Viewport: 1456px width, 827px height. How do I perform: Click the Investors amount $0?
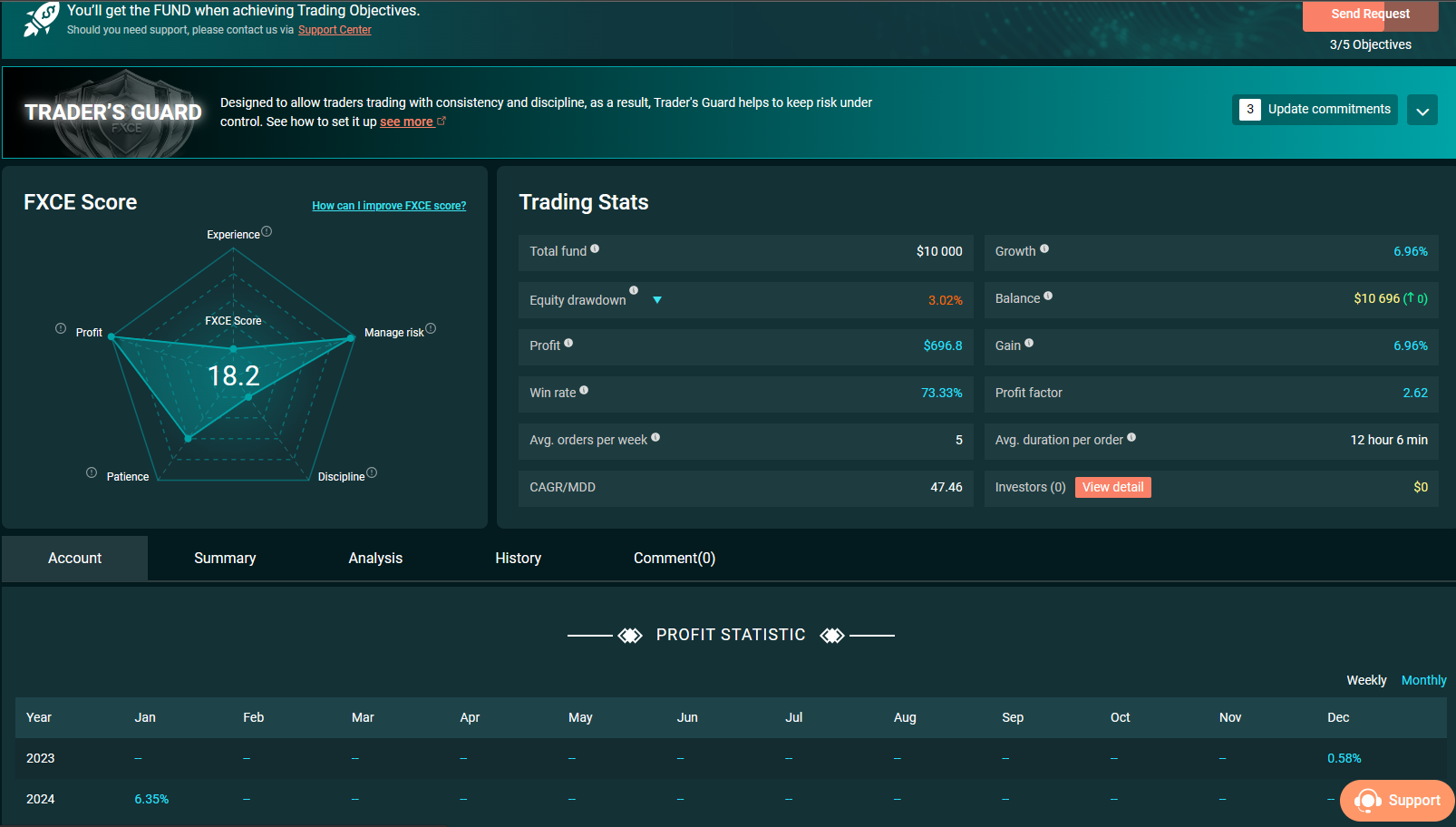click(1421, 487)
